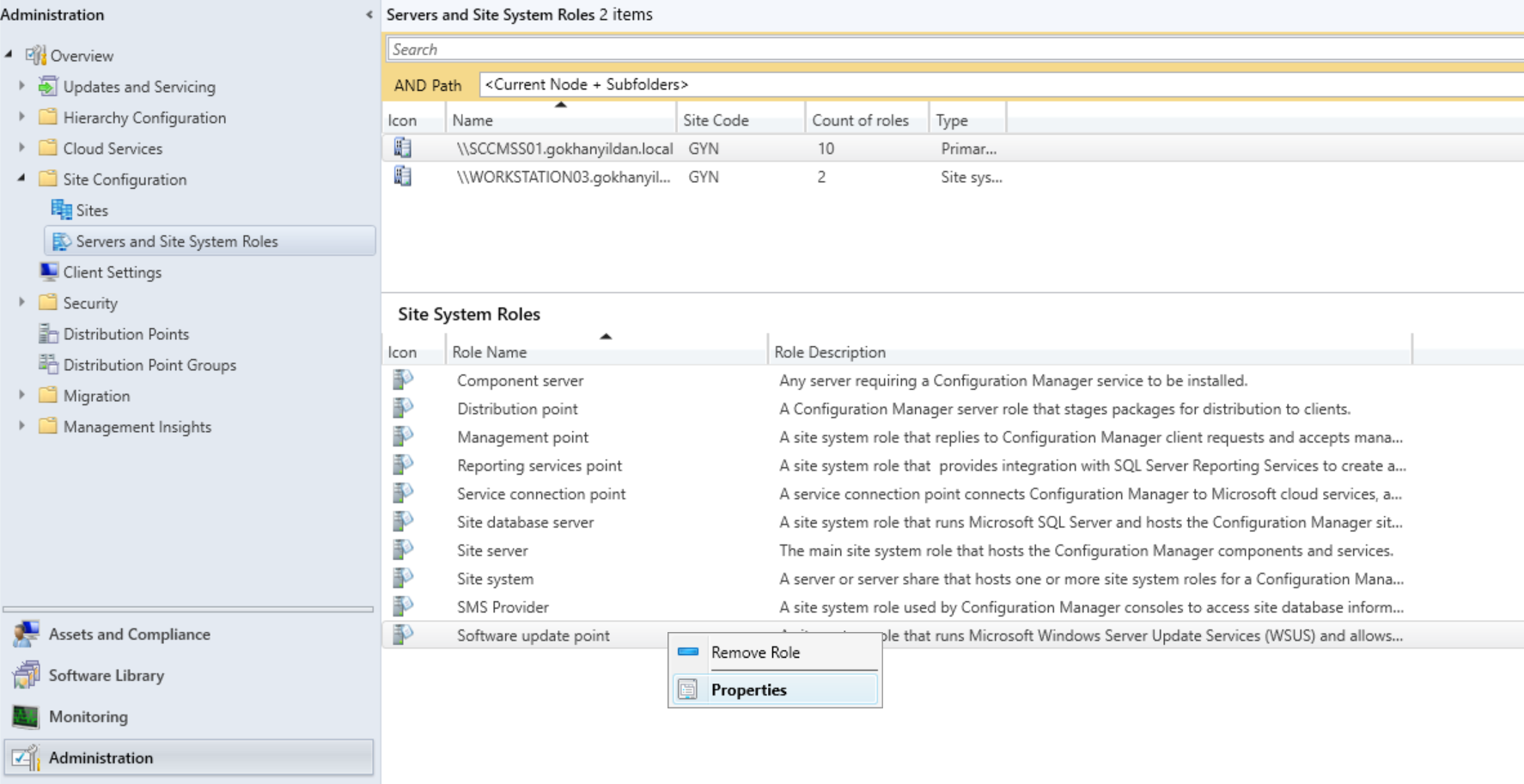
Task: Click the Software update point role icon
Action: click(403, 635)
